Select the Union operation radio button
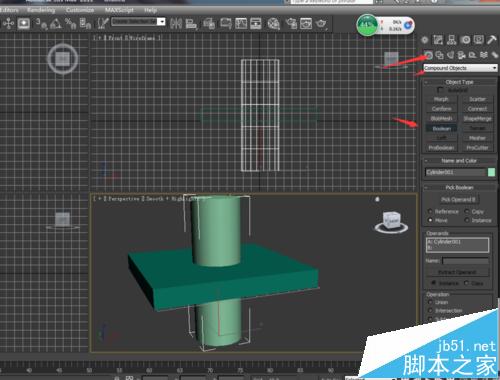The image size is (500, 380). click(430, 302)
